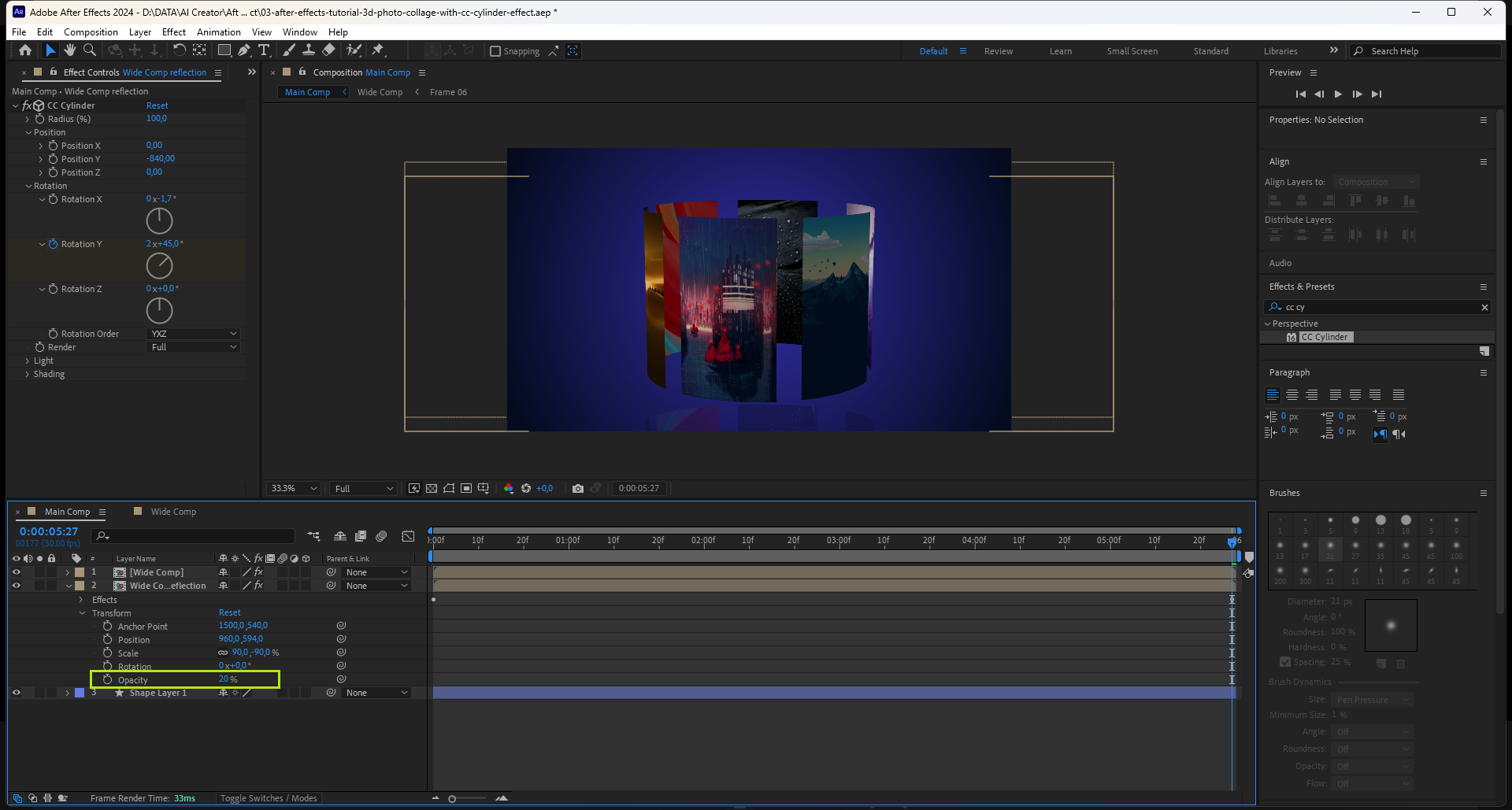Take a snapshot with camera icon
Viewport: 1512px width, 810px height.
(x=578, y=489)
